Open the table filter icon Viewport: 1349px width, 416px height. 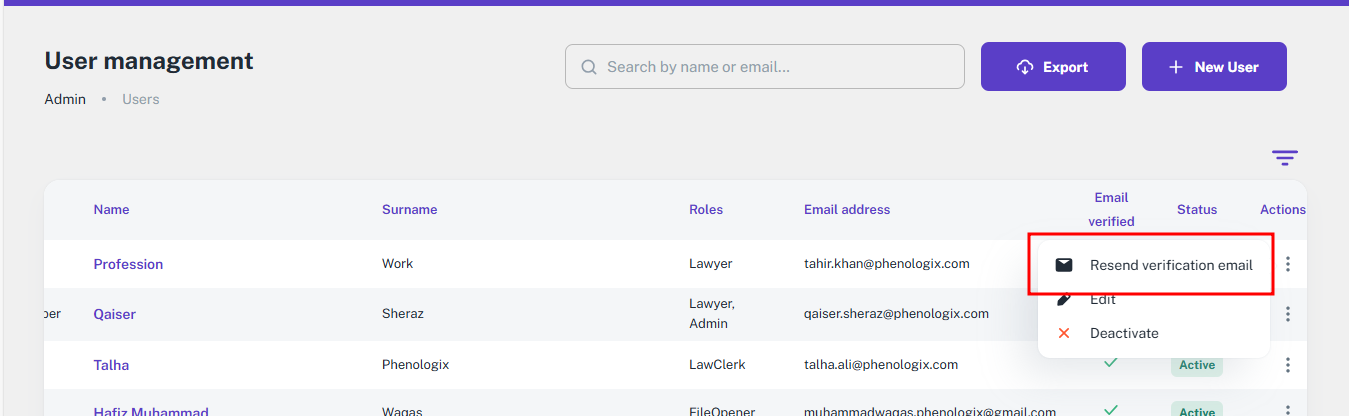(x=1284, y=158)
